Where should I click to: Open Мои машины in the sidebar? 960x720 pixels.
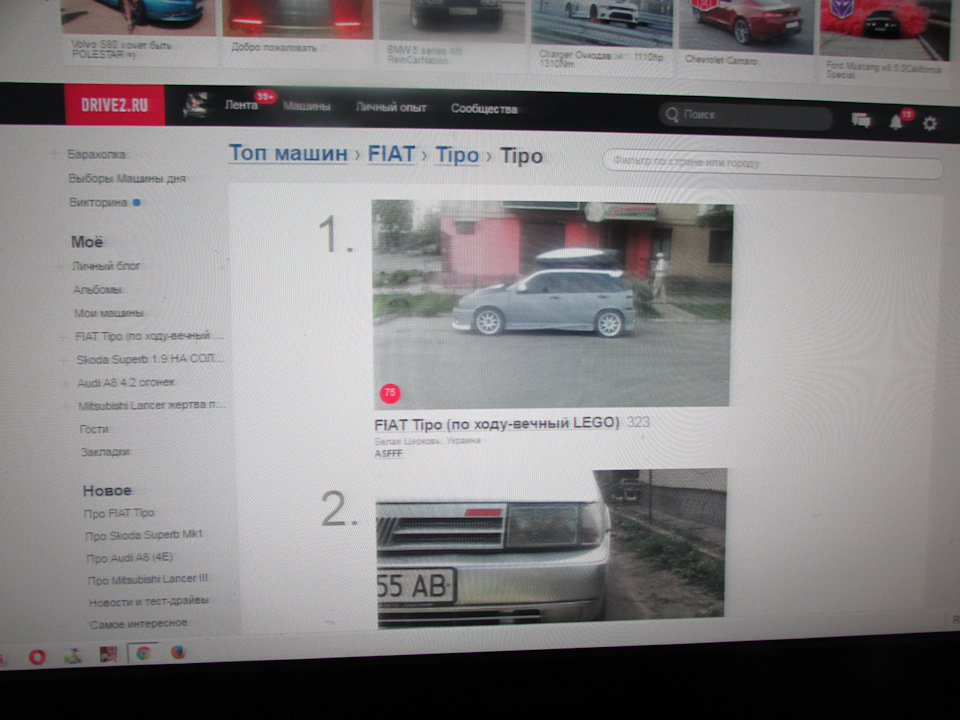tap(108, 313)
